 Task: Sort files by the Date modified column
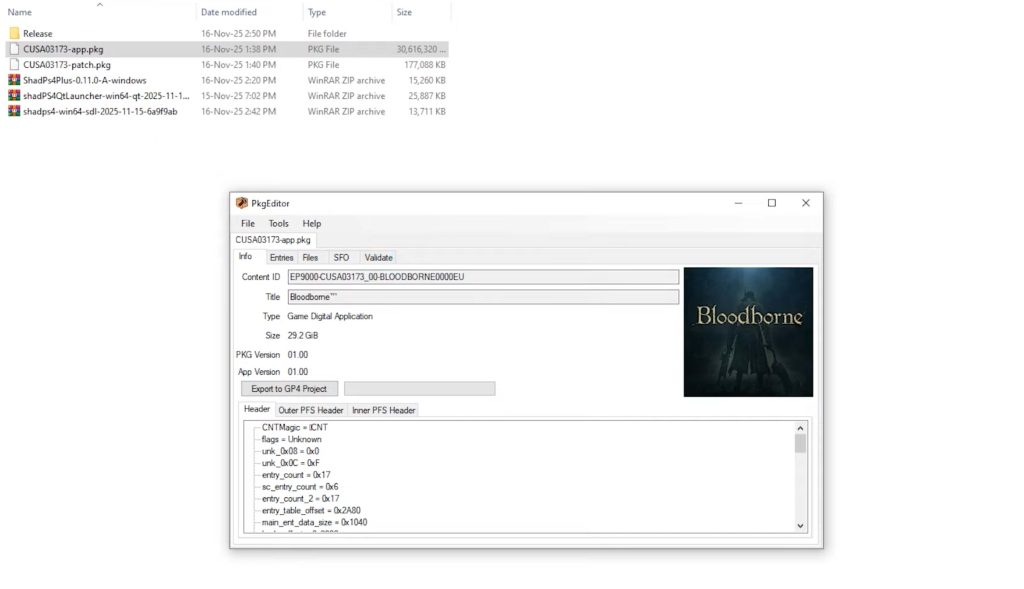(x=229, y=12)
